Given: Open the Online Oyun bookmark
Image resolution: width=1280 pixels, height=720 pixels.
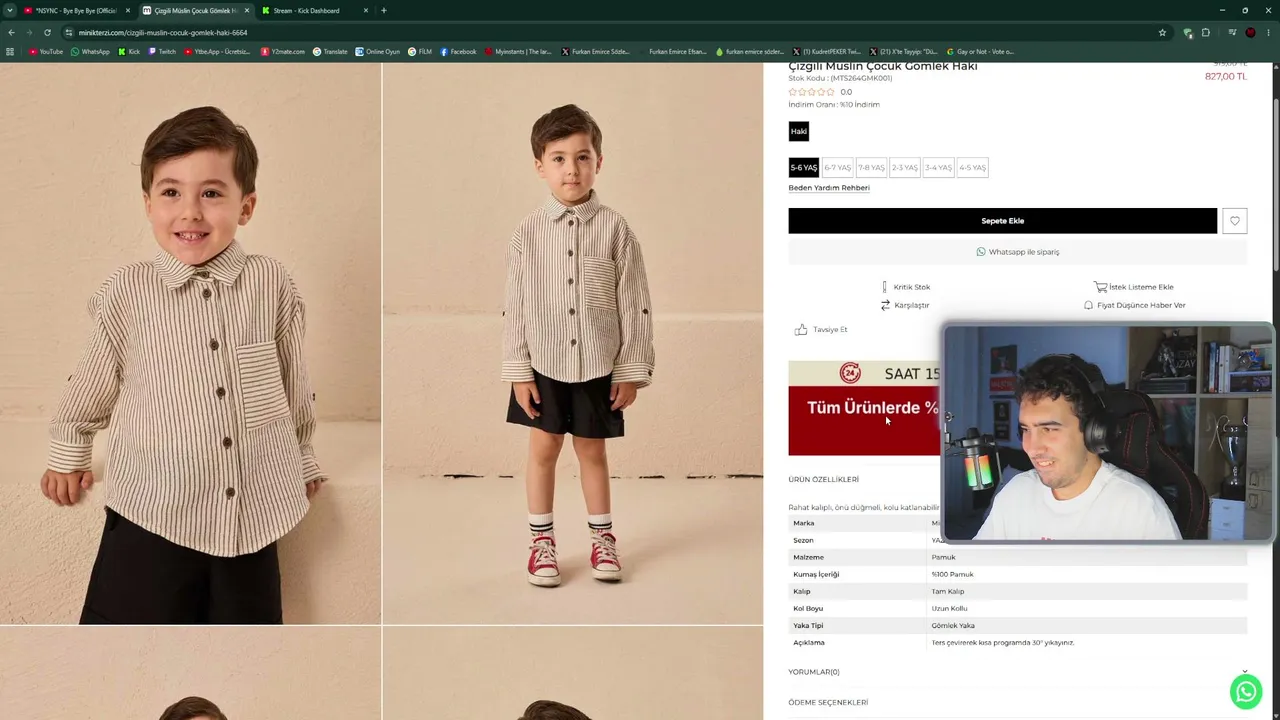Looking at the screenshot, I should [377, 51].
